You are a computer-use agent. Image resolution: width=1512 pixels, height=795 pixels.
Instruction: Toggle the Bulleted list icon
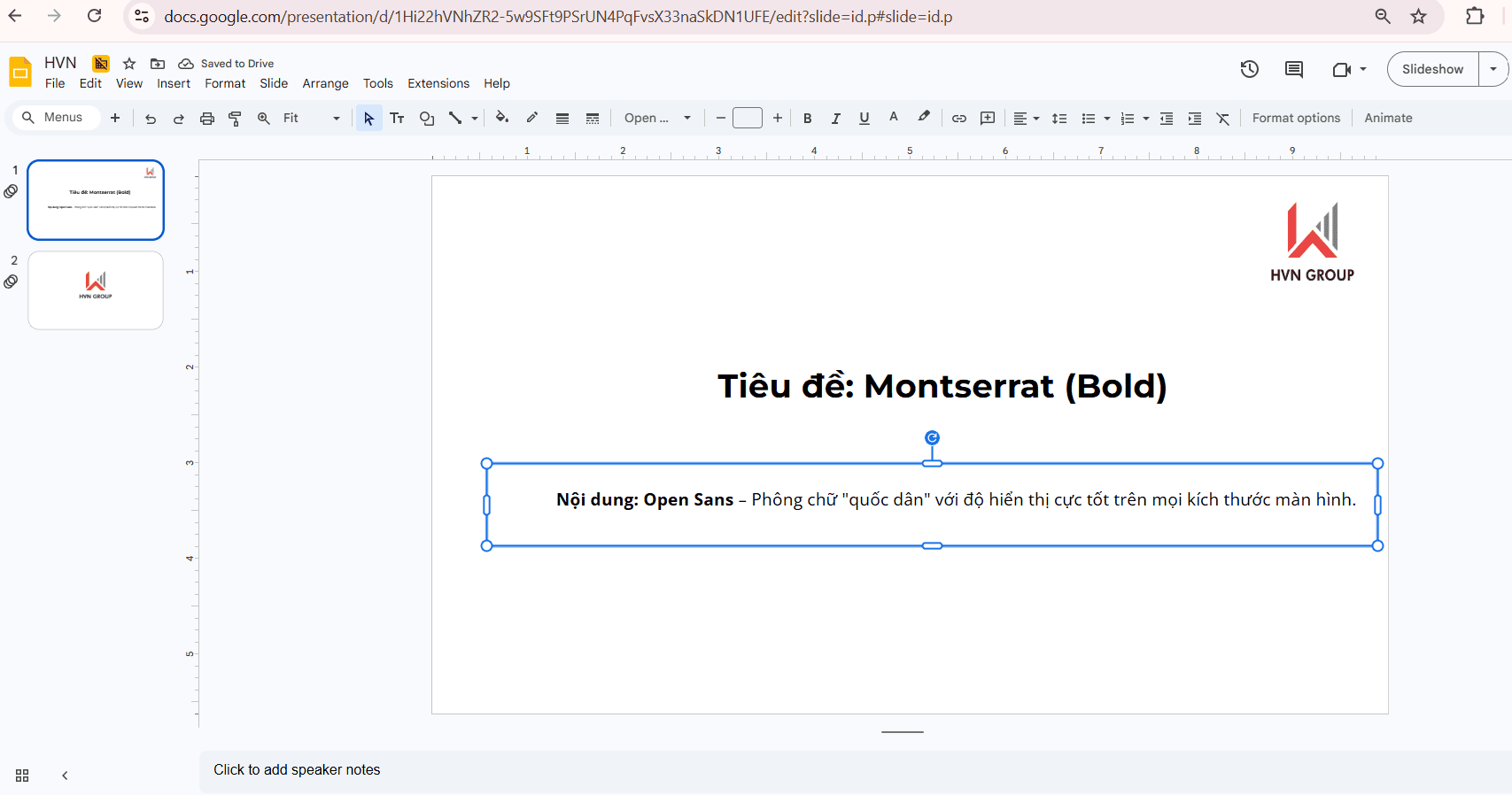1089,118
